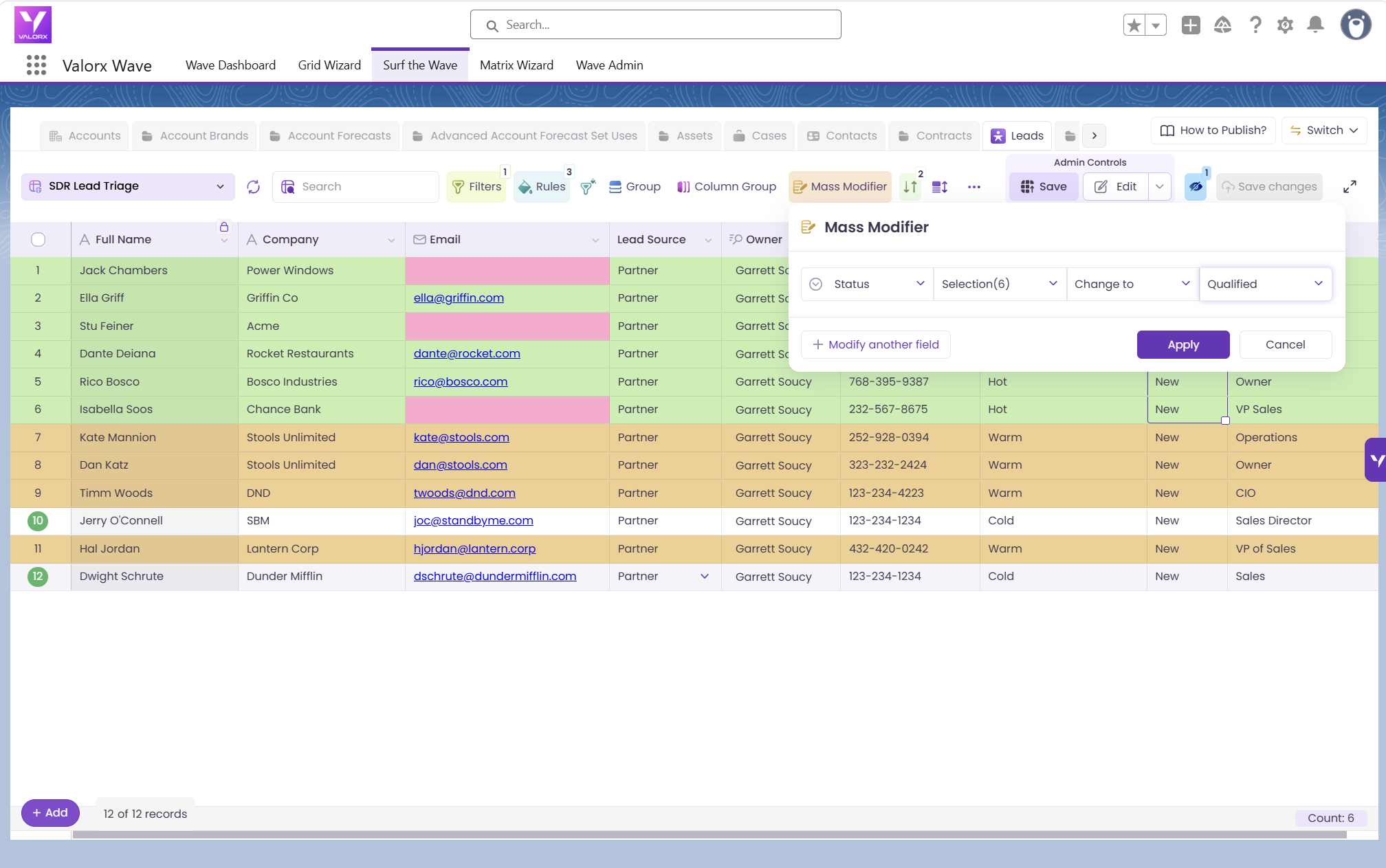
Task: Open the notifications bell
Action: (1315, 25)
